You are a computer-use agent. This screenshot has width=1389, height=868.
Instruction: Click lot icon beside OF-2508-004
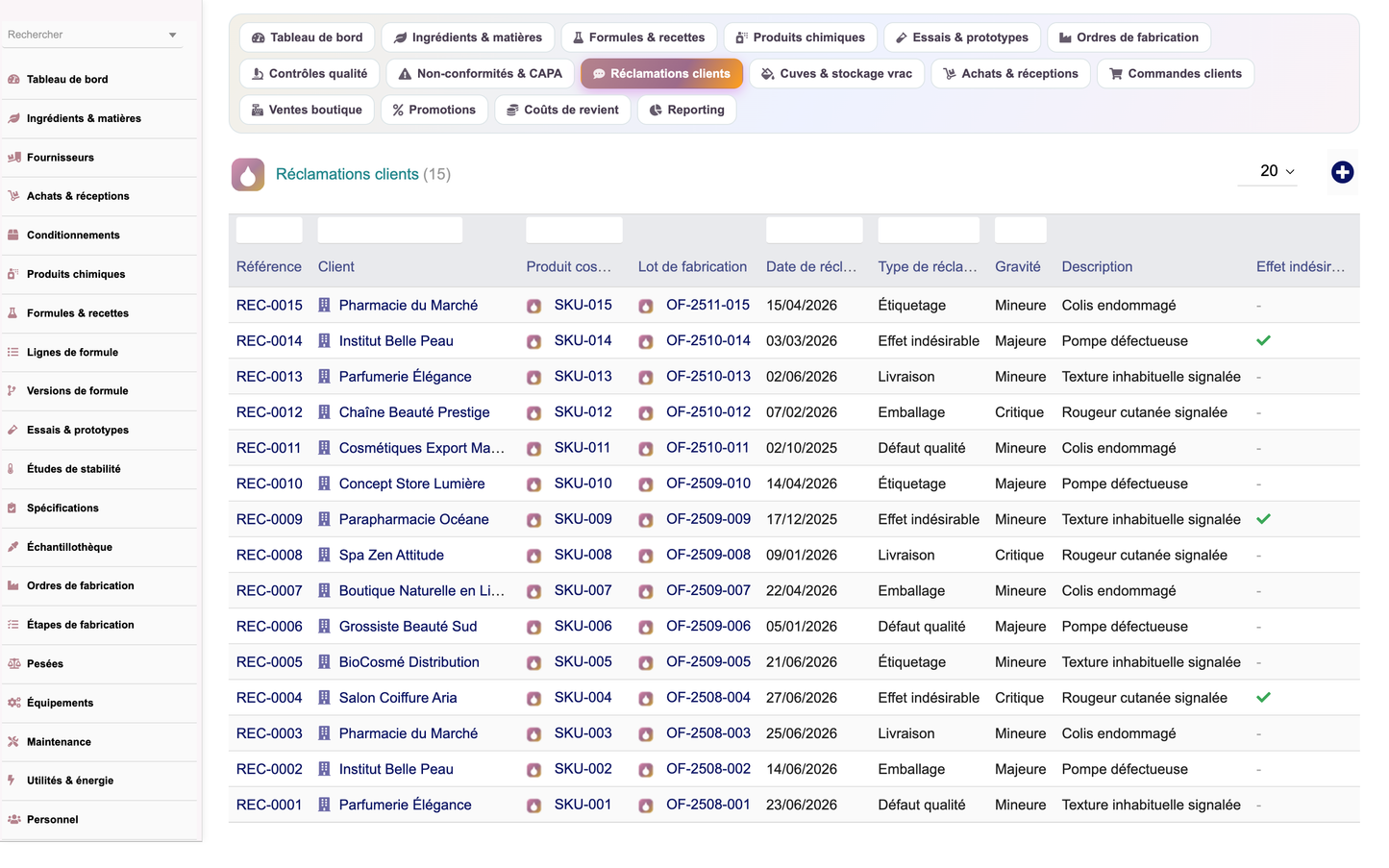(x=646, y=699)
